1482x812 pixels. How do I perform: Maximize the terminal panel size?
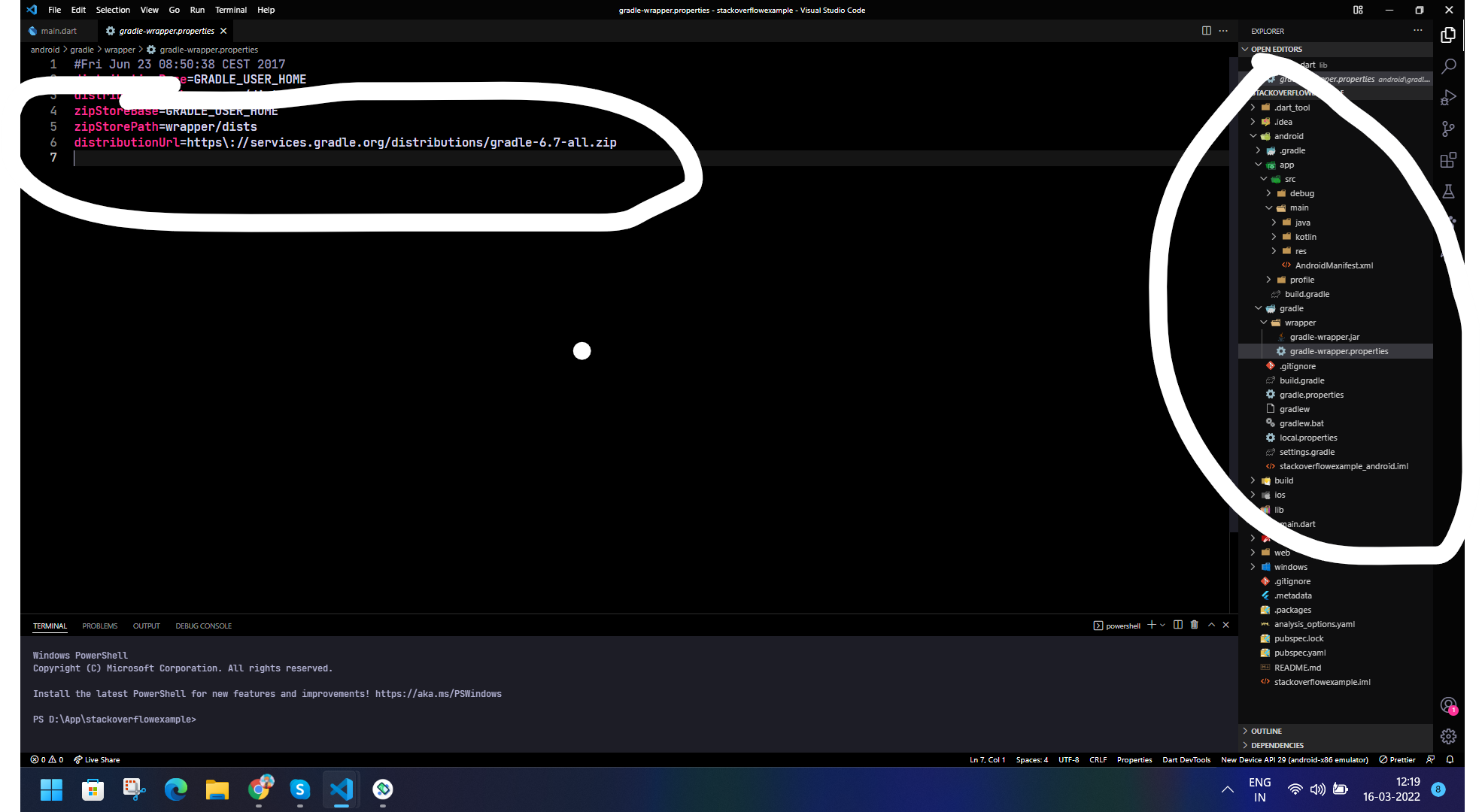(x=1211, y=625)
